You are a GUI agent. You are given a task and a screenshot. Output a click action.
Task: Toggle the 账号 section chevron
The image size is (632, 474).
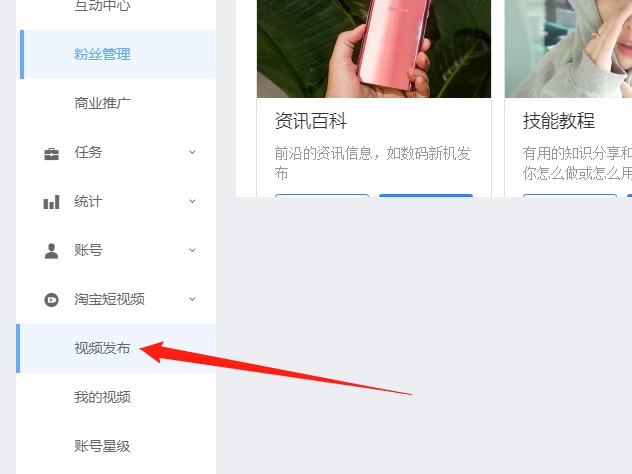192,250
